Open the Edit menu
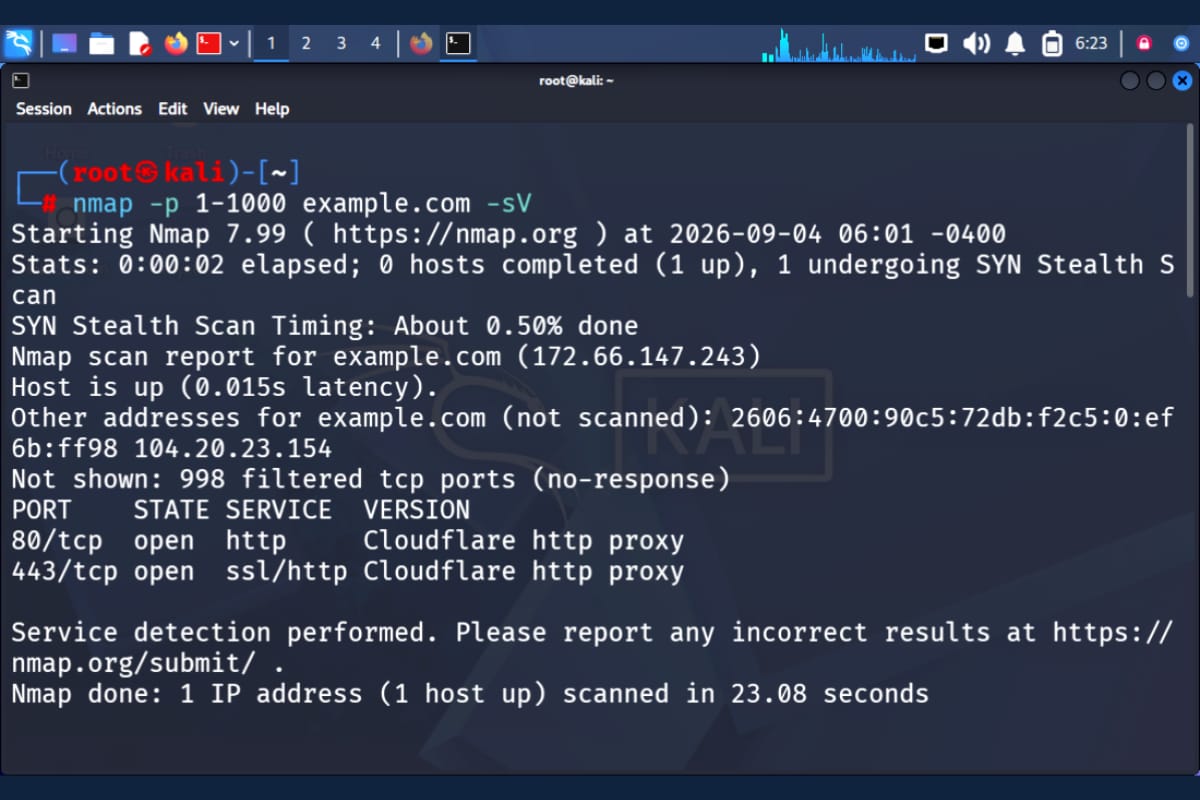 [172, 109]
